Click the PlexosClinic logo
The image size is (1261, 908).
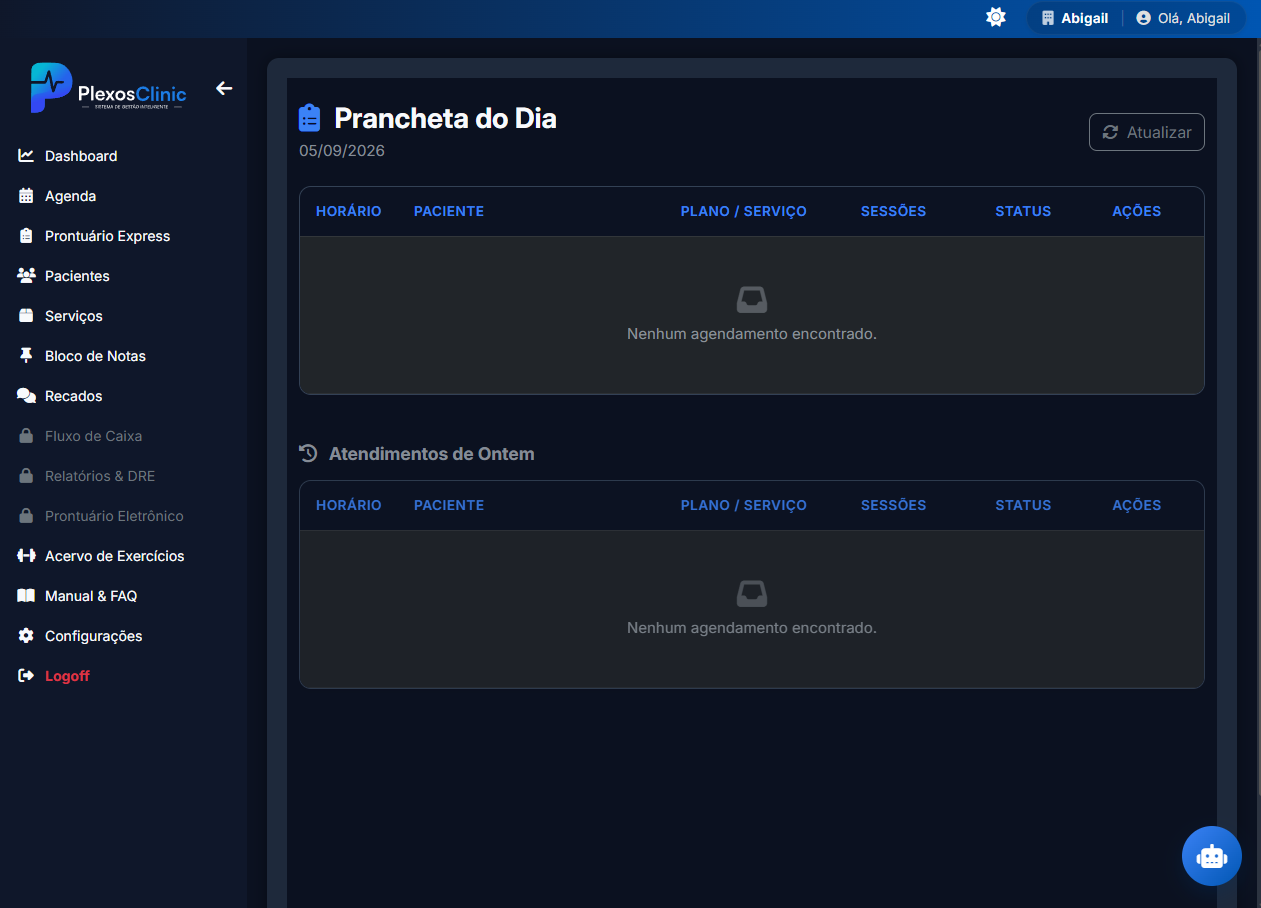click(108, 88)
